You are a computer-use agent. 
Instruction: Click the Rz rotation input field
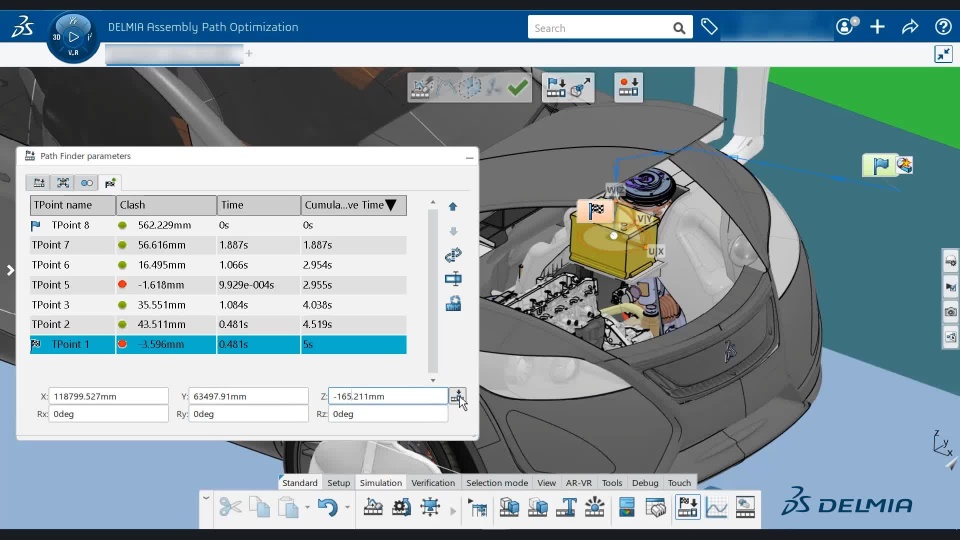point(388,414)
